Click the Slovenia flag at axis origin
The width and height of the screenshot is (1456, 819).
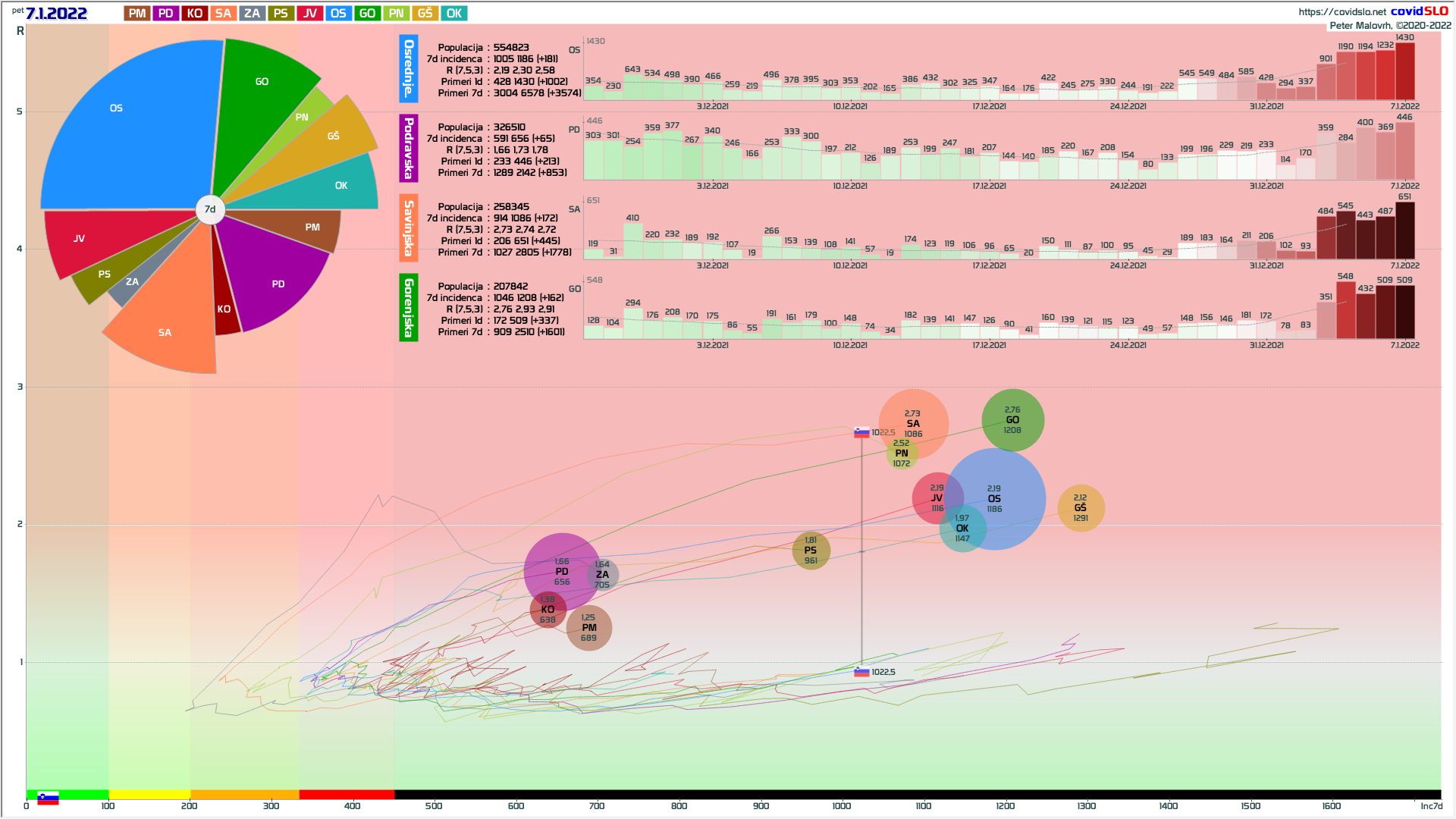[x=48, y=799]
